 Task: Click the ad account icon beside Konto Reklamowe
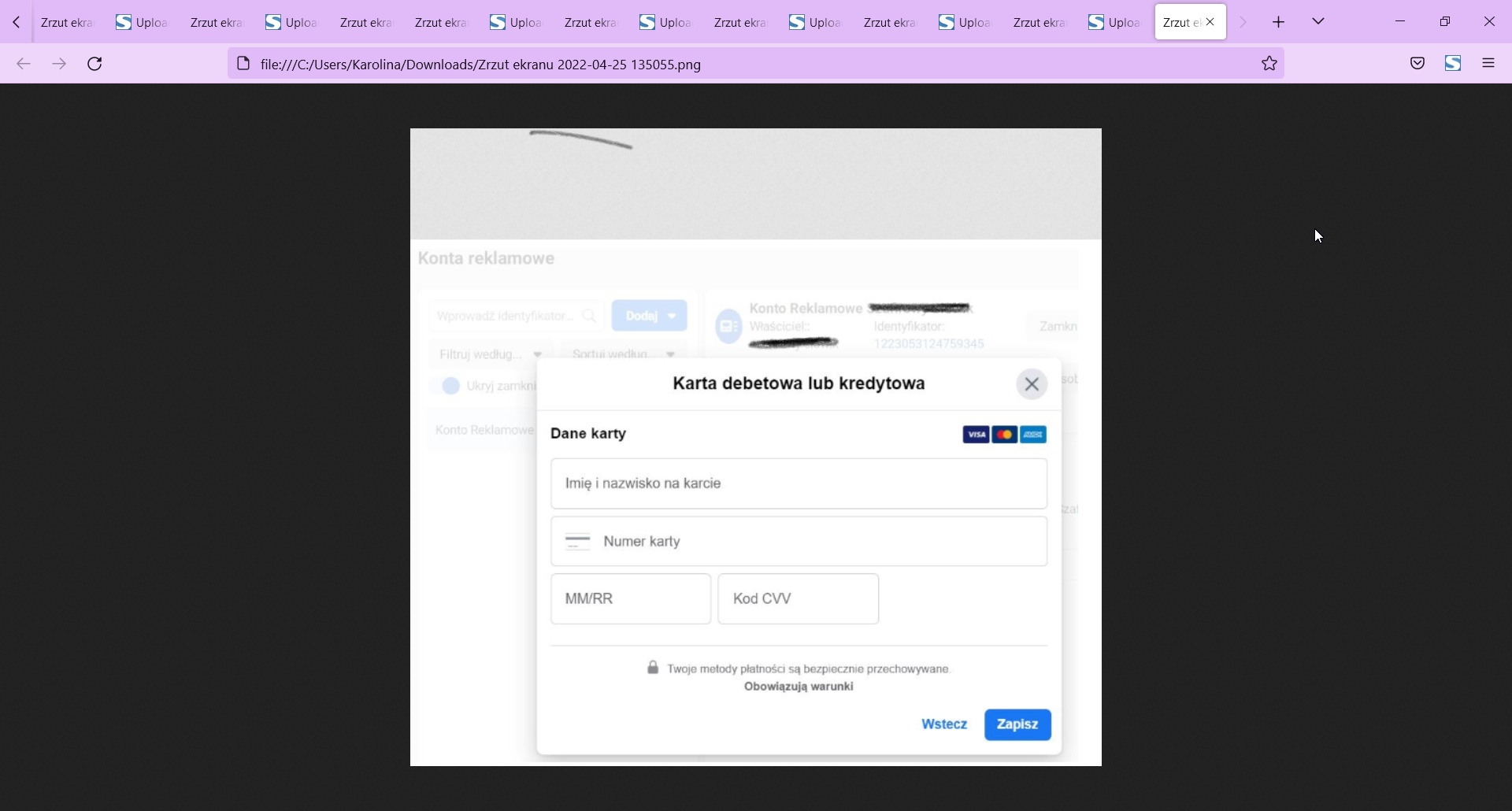728,326
